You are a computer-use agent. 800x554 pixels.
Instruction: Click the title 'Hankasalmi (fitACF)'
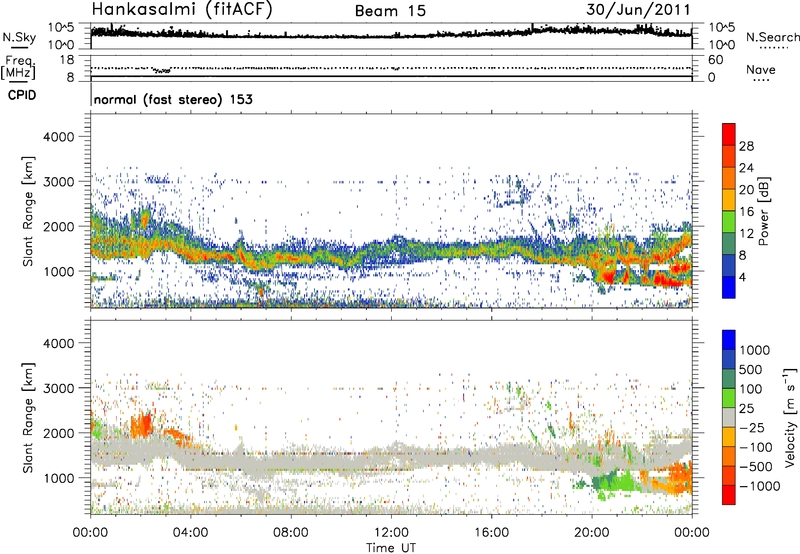click(x=182, y=9)
